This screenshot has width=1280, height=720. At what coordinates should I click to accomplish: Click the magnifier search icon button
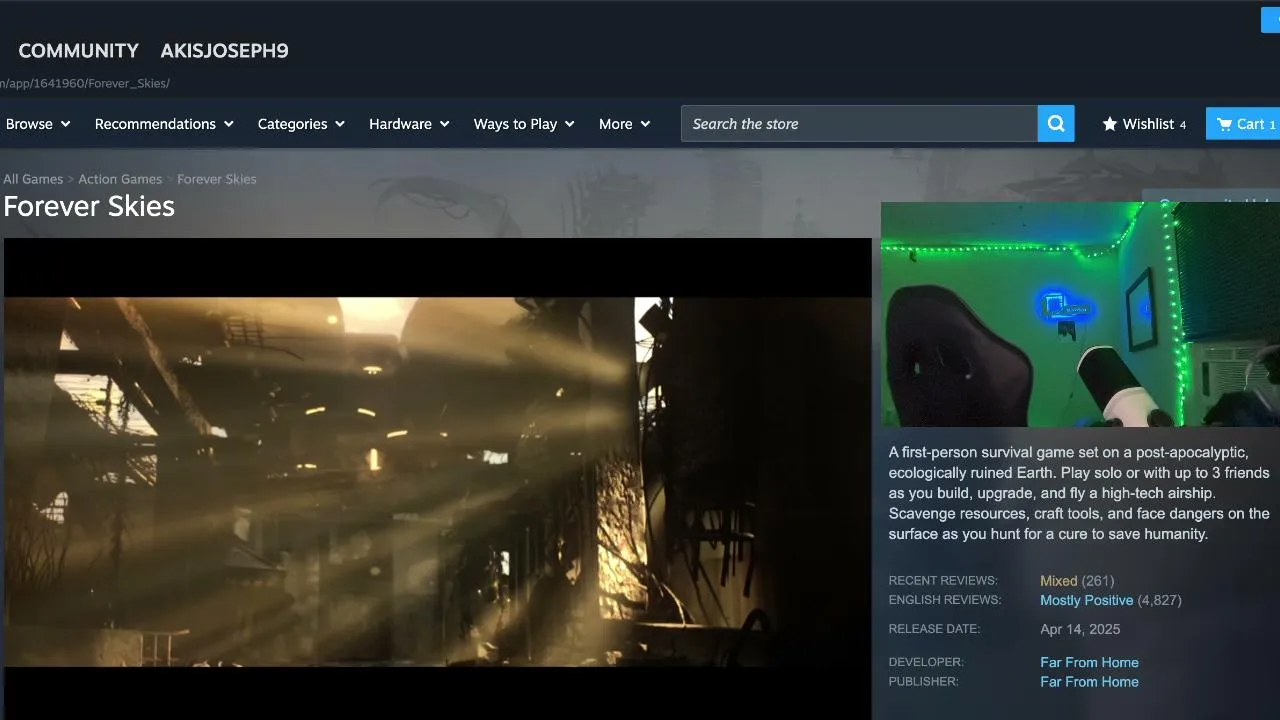coord(1056,124)
